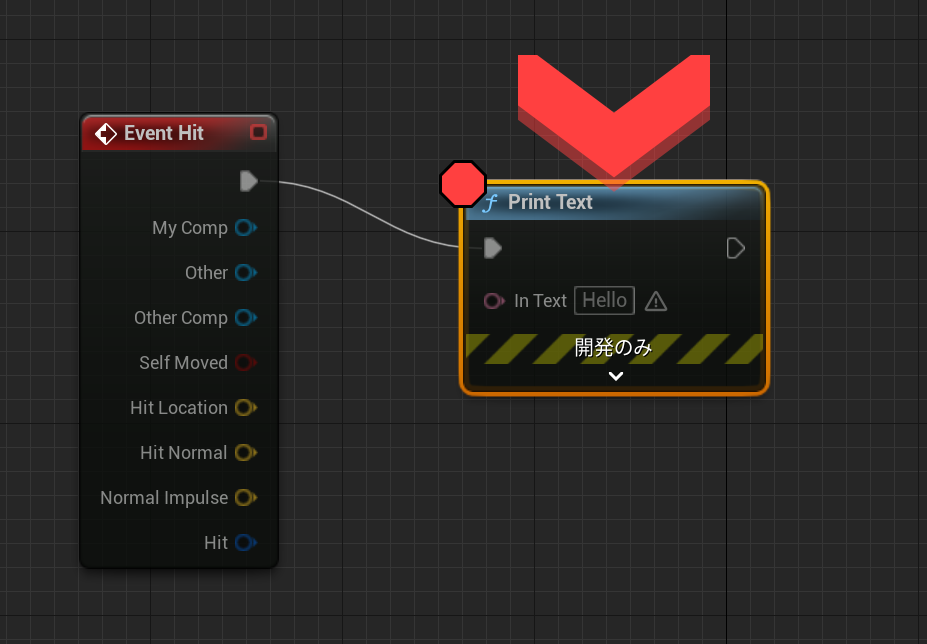Click the Hit Location vector pin
Viewport: 927px width, 644px height.
246,407
